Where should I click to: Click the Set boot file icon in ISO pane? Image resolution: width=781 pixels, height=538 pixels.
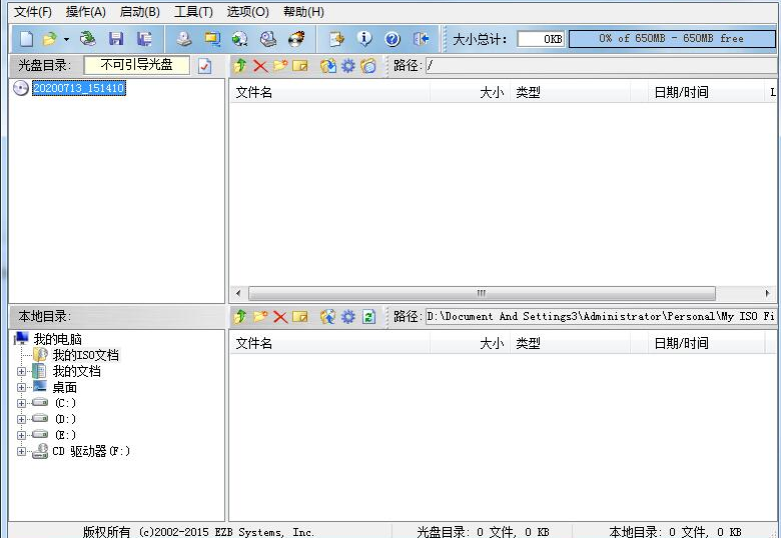click(x=369, y=66)
